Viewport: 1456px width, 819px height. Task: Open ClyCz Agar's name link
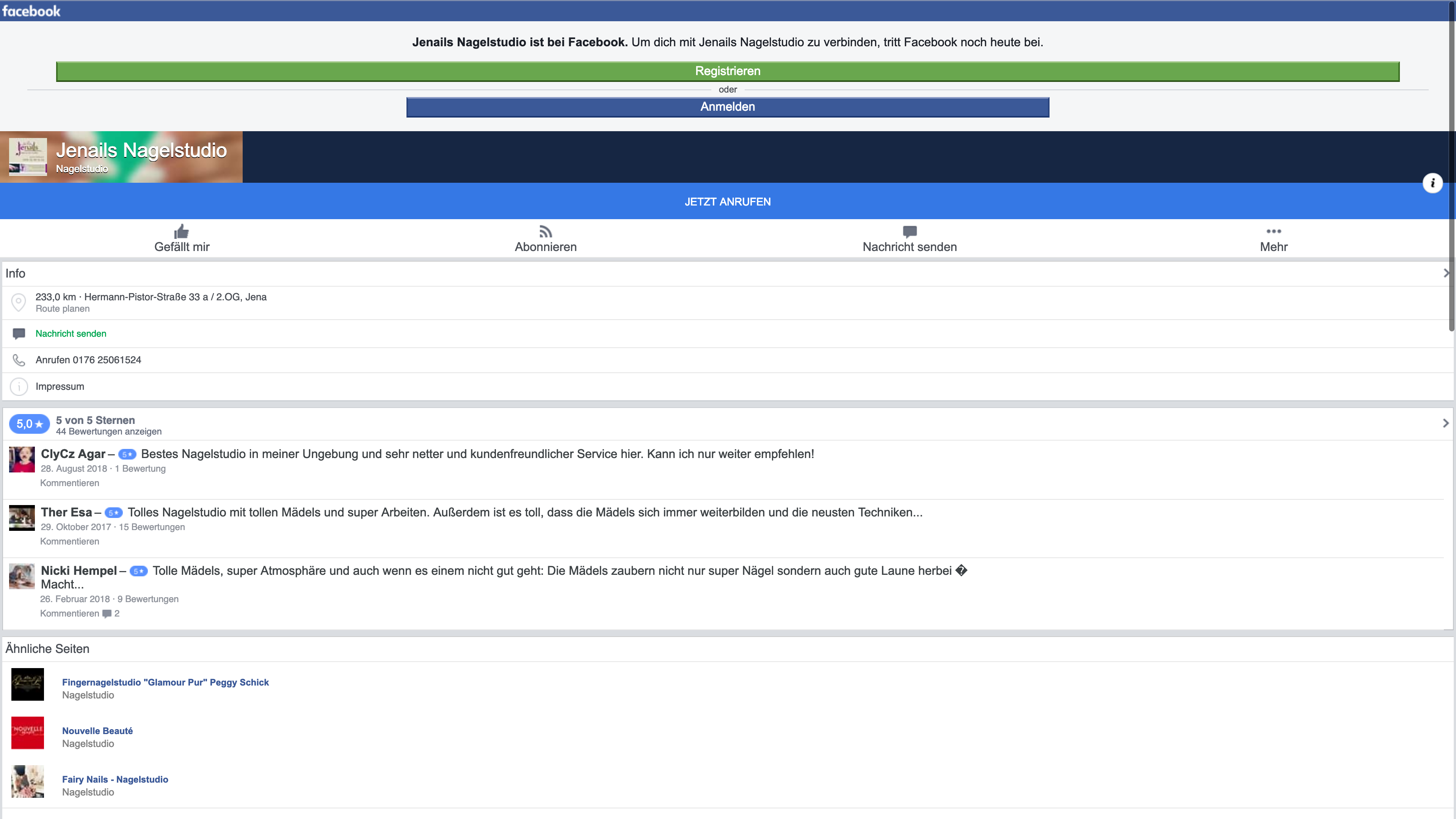(x=73, y=454)
